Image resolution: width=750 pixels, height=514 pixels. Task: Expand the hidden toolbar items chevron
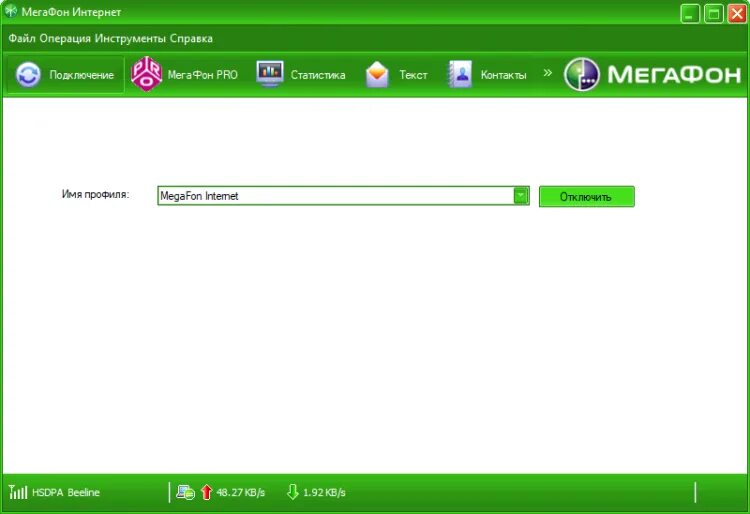pyautogui.click(x=548, y=73)
